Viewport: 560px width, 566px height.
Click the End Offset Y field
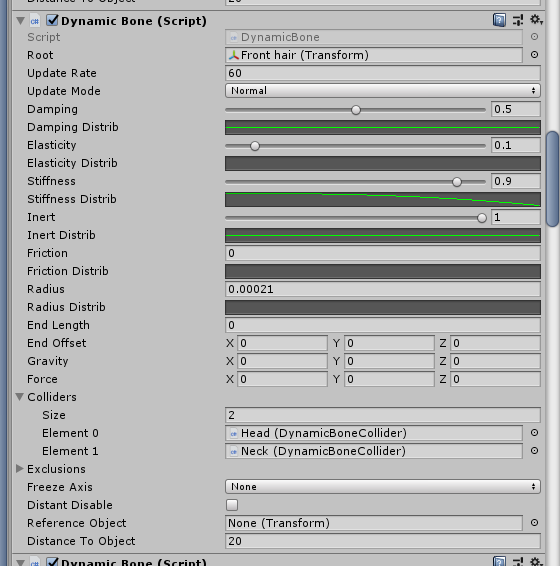pos(389,343)
